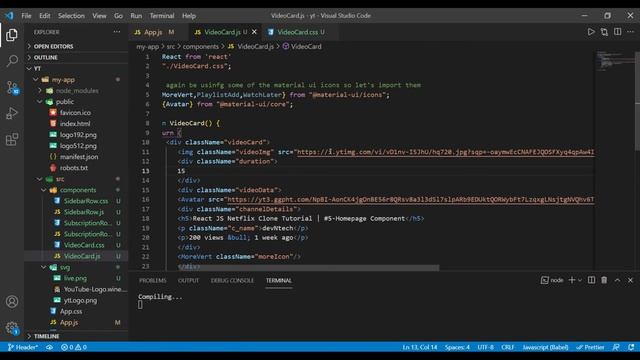Open index.html in file tree
This screenshot has height=360, width=640.
(76, 124)
